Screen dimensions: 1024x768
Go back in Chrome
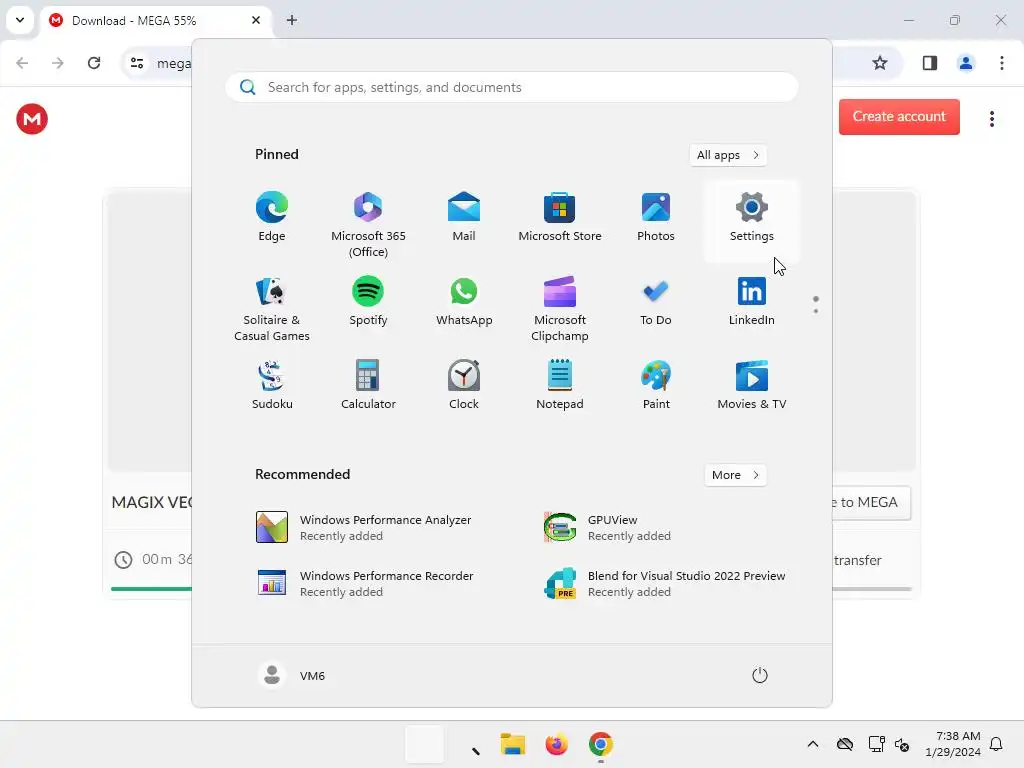click(x=22, y=63)
